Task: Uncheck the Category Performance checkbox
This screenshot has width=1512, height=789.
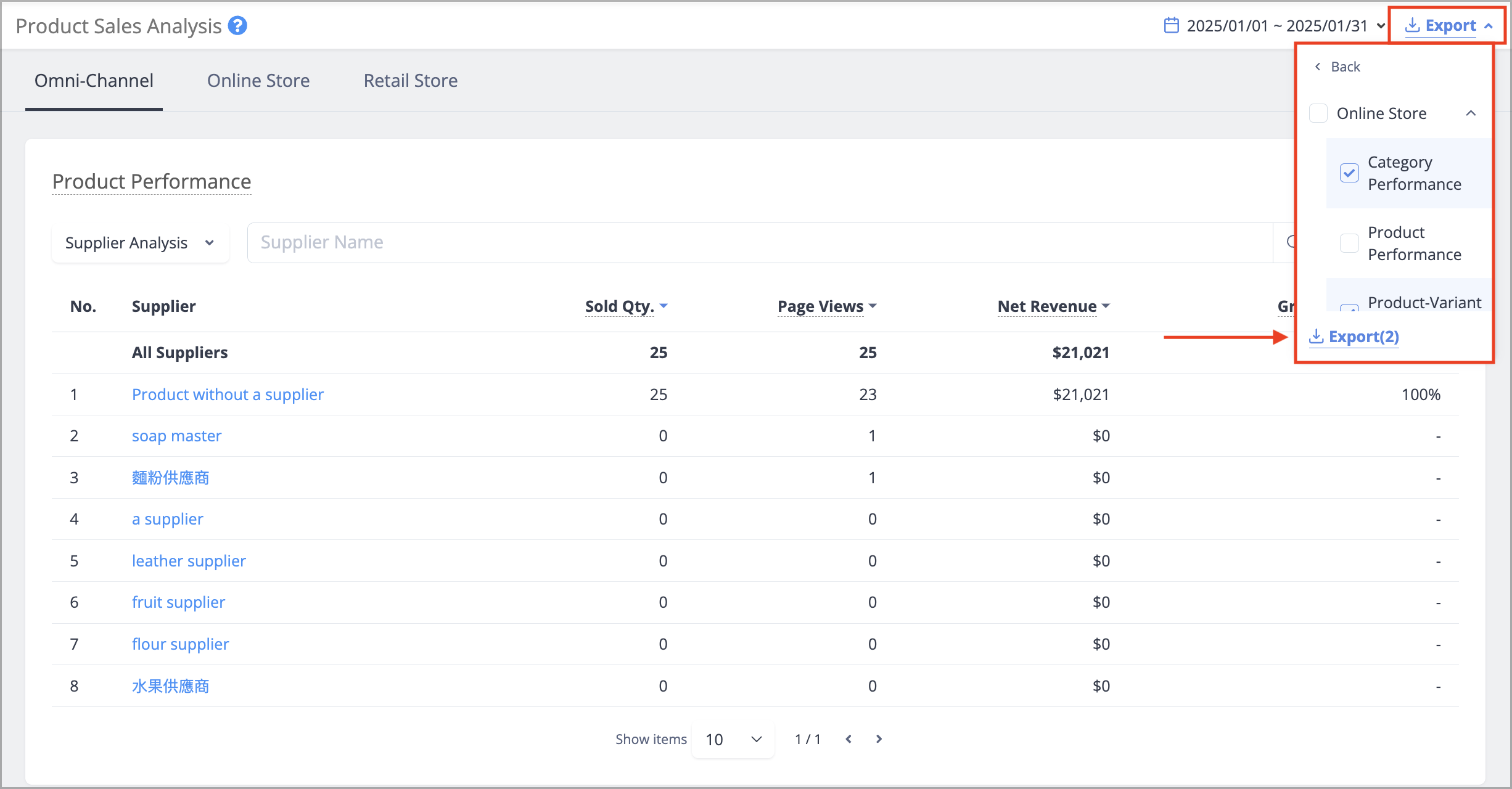Action: point(1349,173)
